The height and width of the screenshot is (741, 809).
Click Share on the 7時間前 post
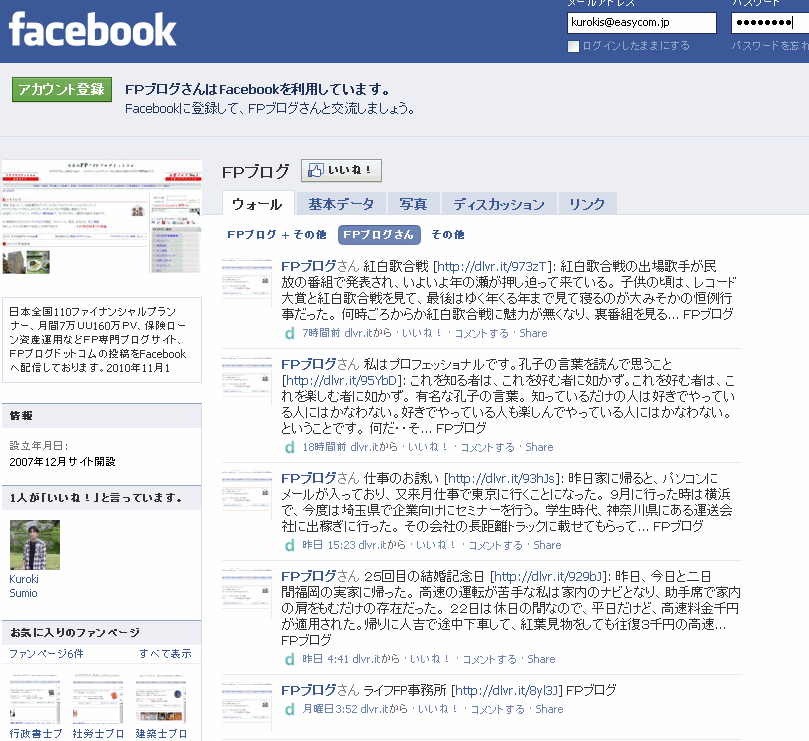point(533,333)
